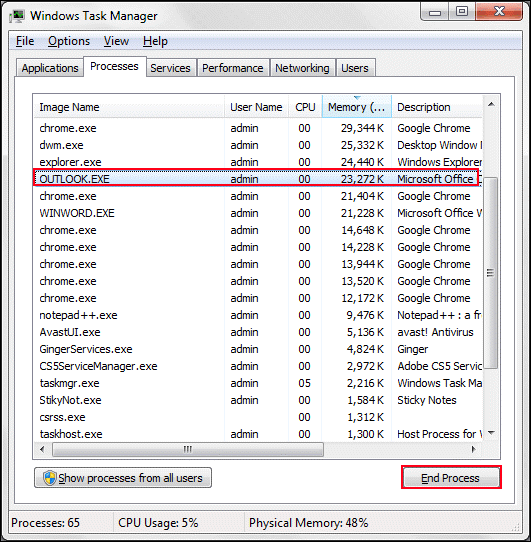Click Show processes from all users

click(x=123, y=478)
